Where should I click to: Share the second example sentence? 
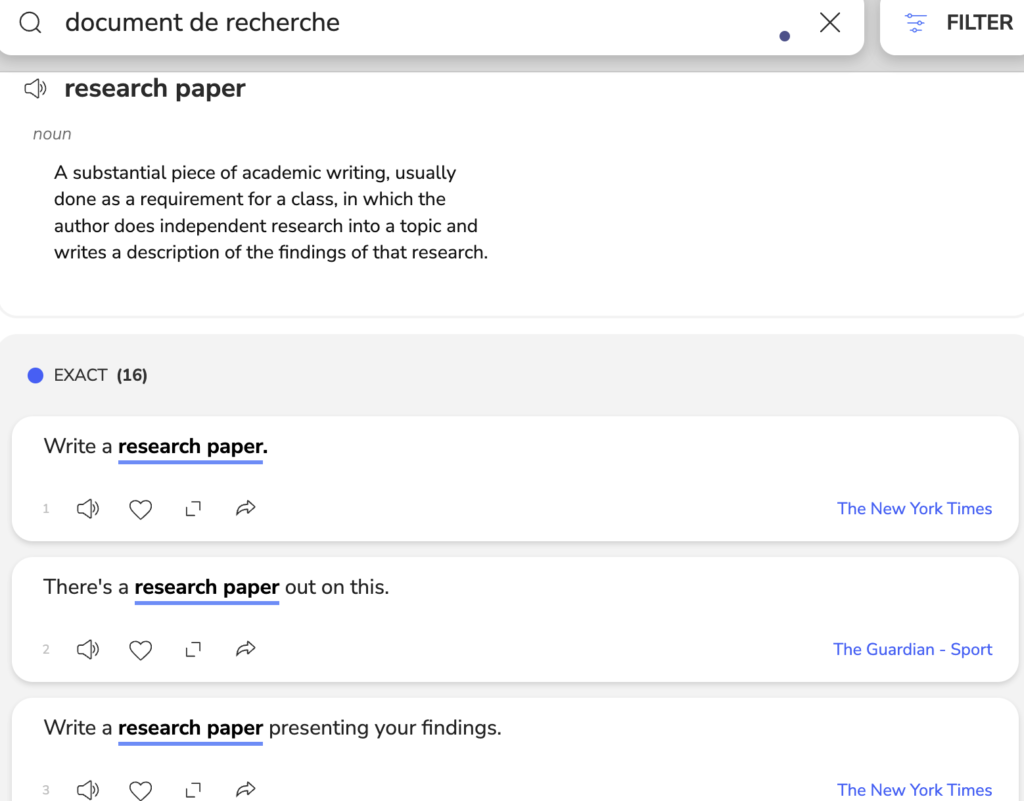(x=245, y=650)
